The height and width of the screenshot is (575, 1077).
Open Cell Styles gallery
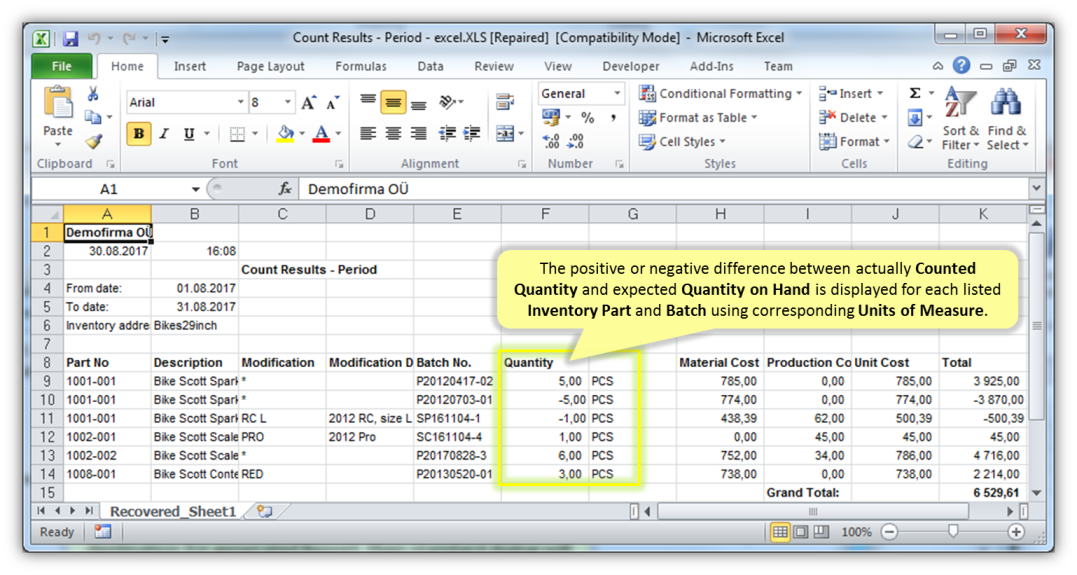tap(681, 142)
